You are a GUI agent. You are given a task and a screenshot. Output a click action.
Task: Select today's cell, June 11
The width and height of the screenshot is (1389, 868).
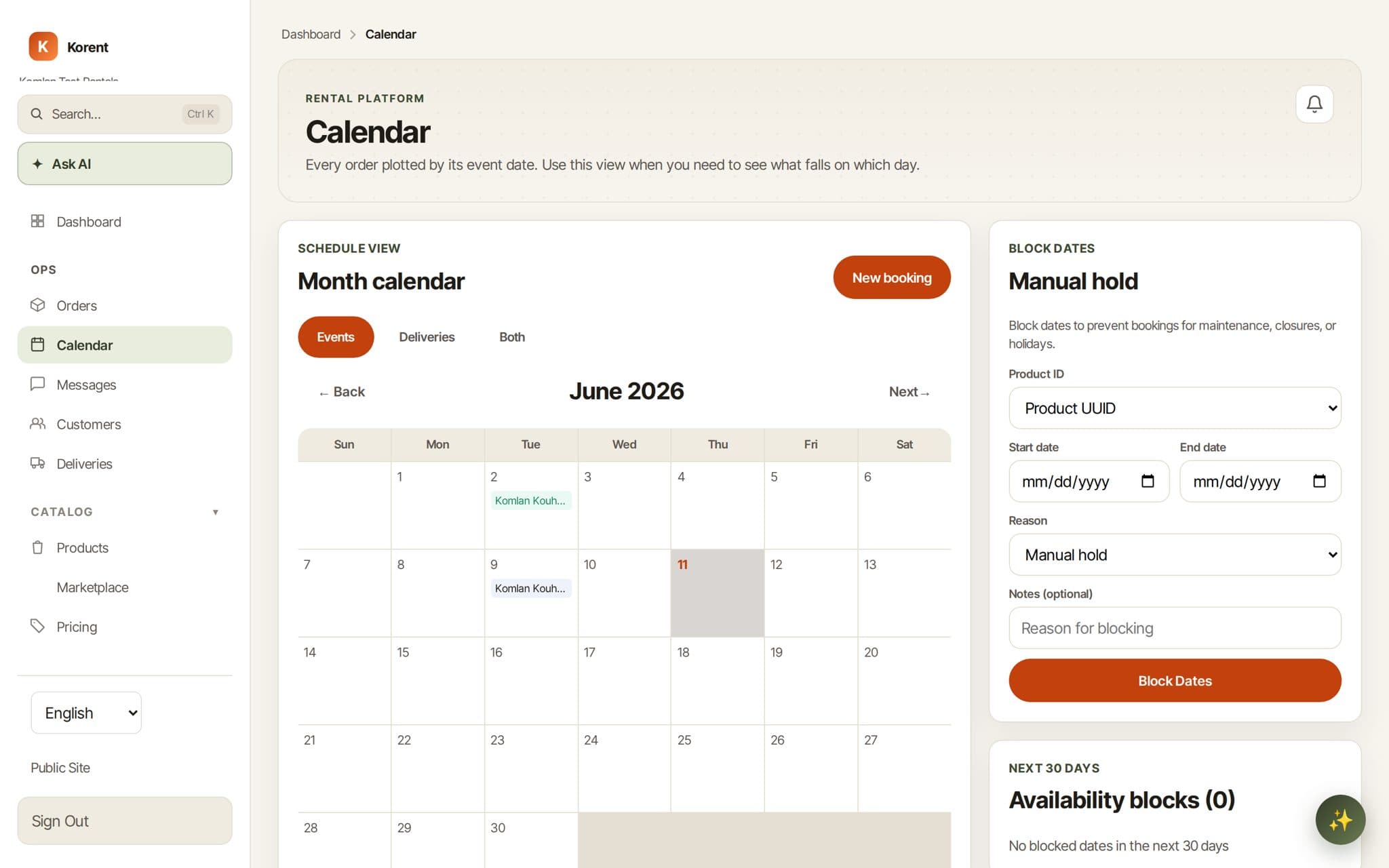click(x=718, y=593)
